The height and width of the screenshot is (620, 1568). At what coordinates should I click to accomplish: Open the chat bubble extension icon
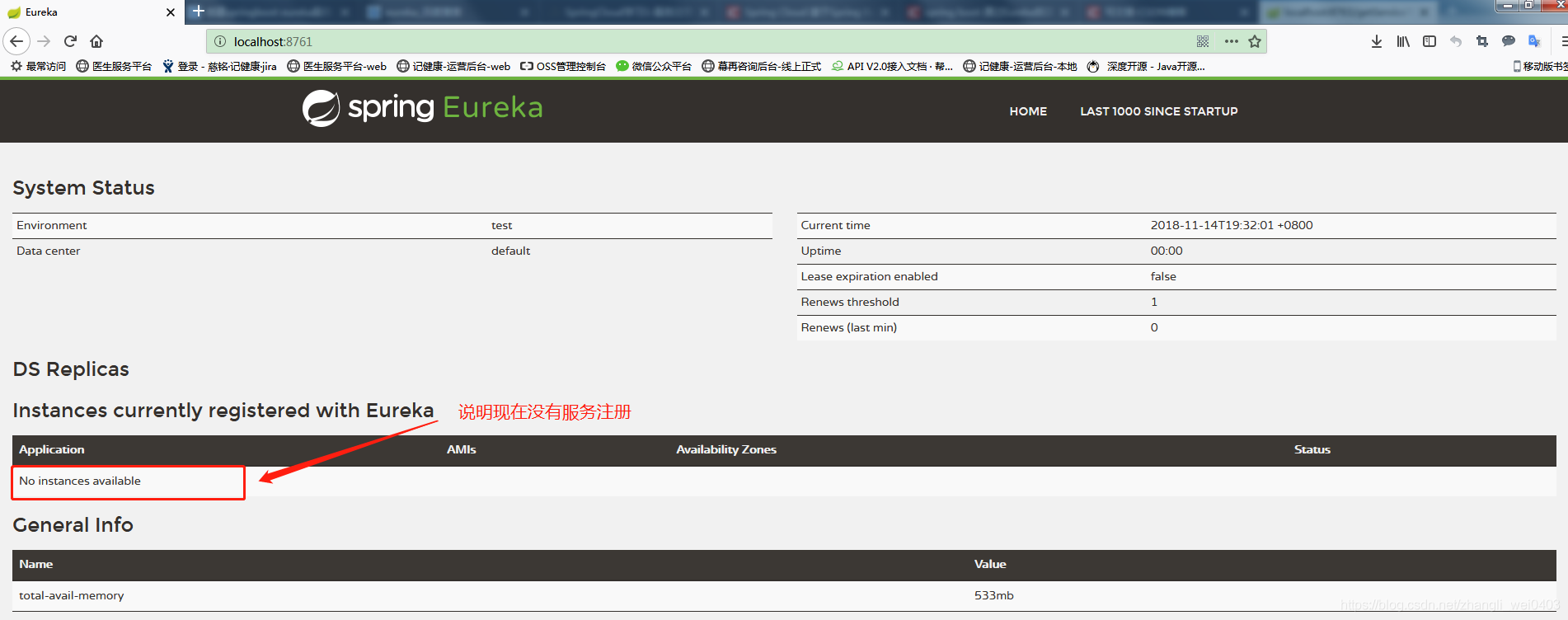tap(1509, 41)
